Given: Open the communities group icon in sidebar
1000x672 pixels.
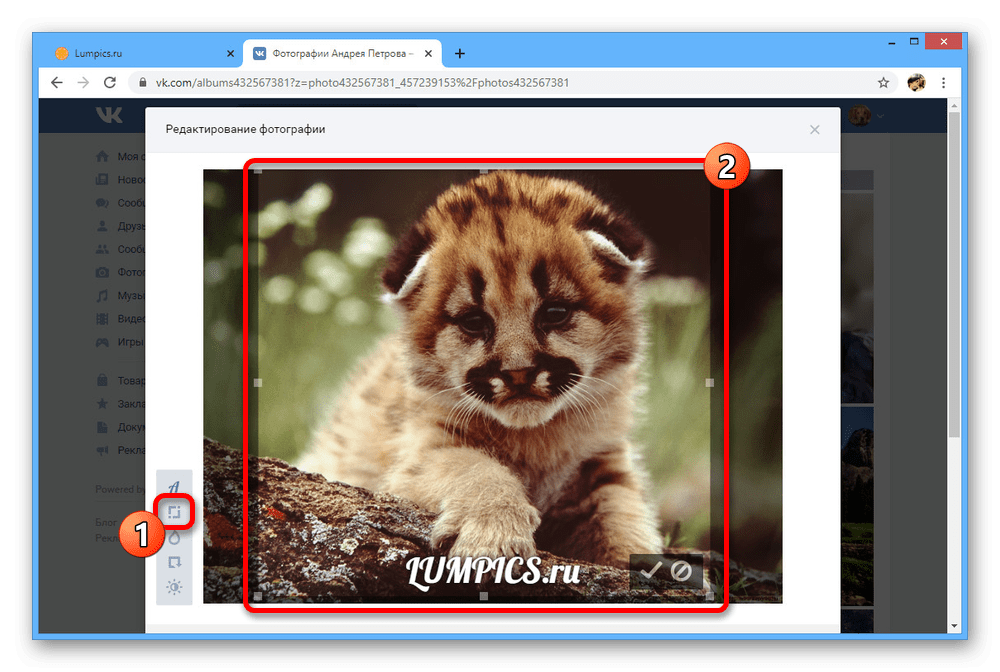Looking at the screenshot, I should coord(102,249).
